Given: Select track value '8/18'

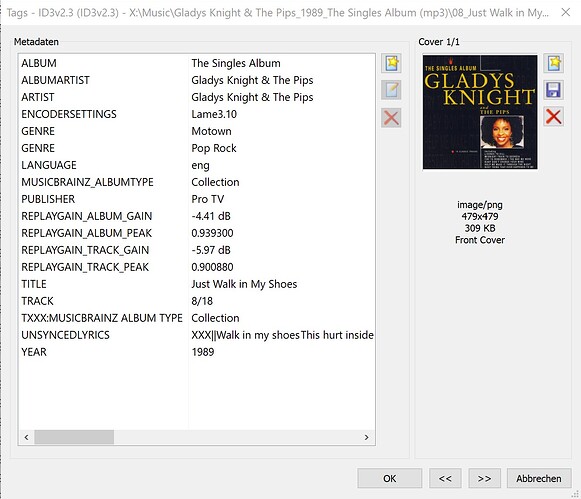Looking at the screenshot, I should tap(202, 301).
